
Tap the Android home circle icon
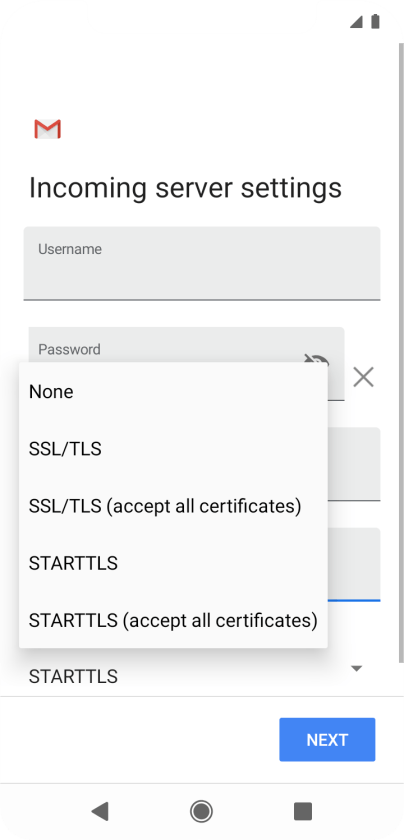click(201, 811)
